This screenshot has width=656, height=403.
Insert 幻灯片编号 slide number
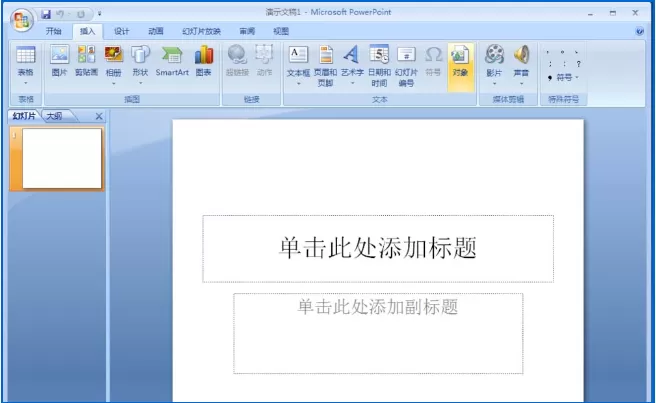tap(406, 65)
